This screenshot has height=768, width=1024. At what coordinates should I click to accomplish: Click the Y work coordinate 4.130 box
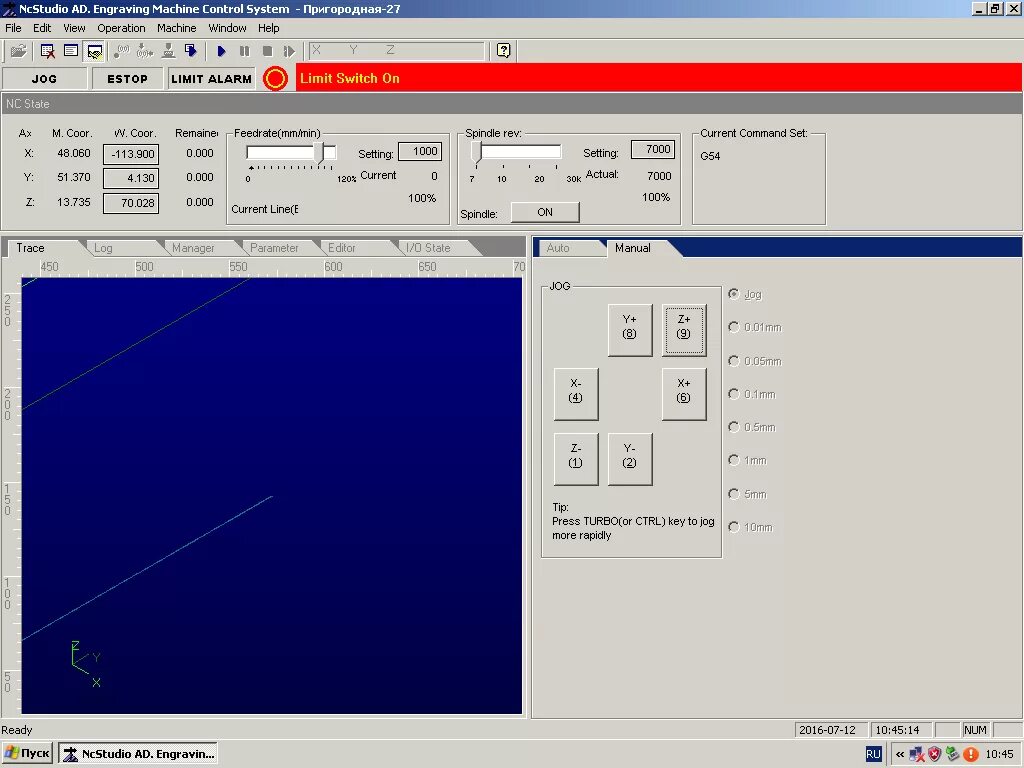coord(131,178)
